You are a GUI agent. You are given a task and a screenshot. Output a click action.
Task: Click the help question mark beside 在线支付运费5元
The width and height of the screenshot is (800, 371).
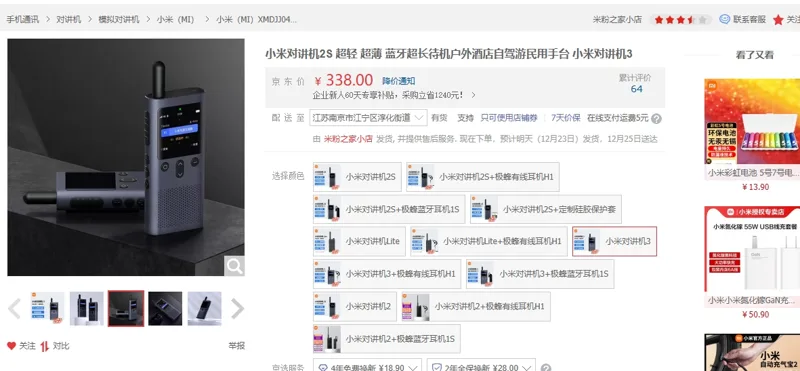(657, 119)
